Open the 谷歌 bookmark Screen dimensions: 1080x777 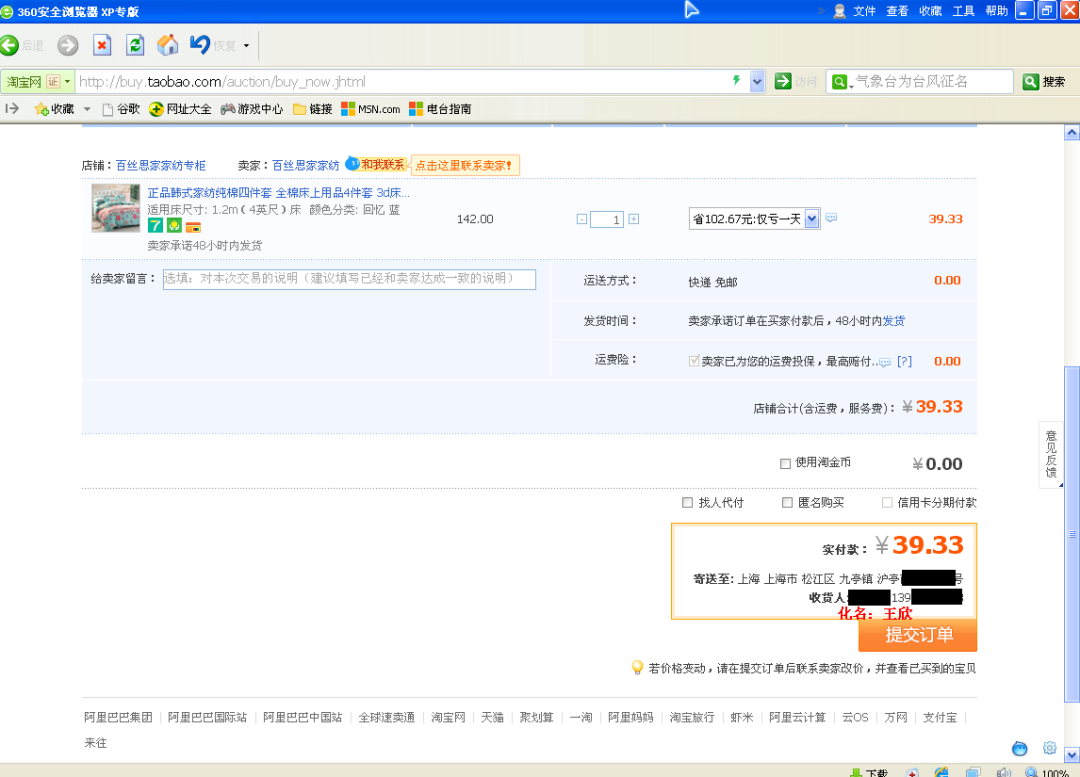click(x=121, y=109)
